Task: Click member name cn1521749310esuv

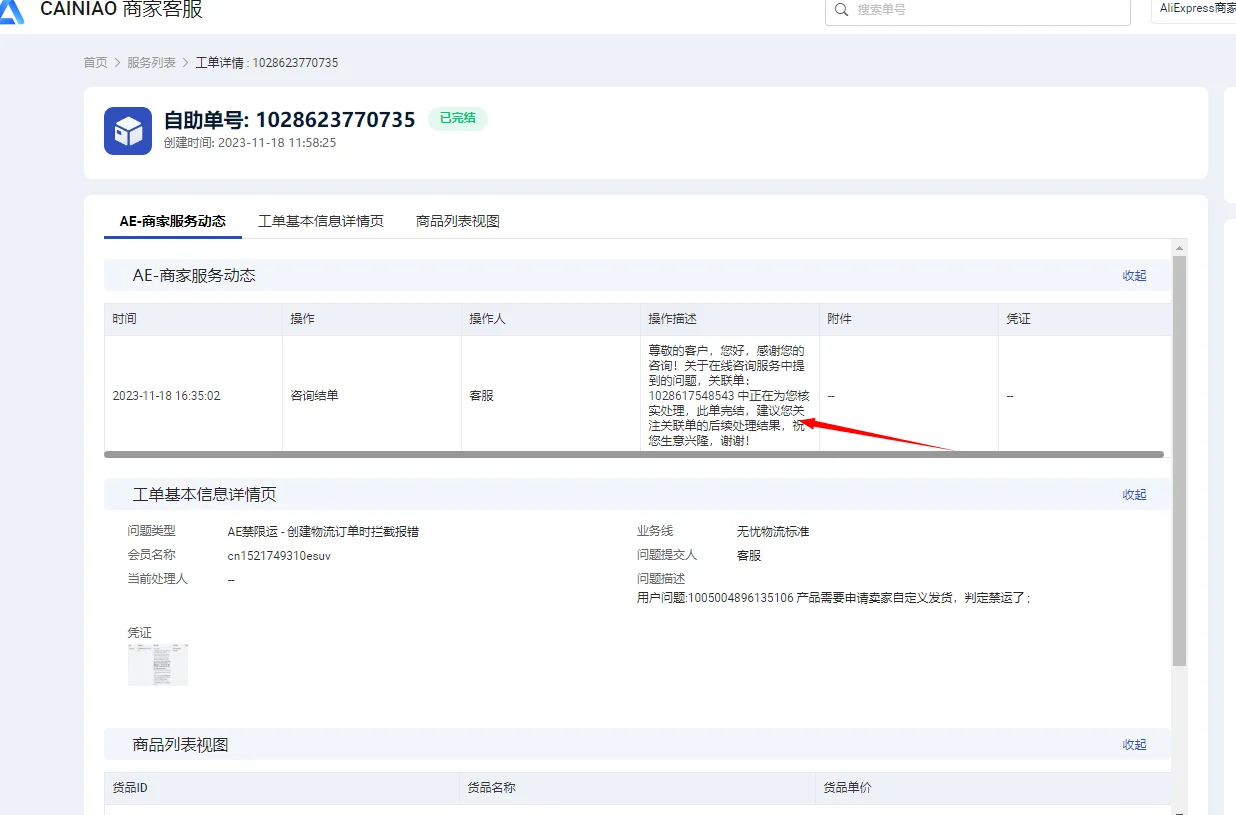Action: click(x=279, y=556)
